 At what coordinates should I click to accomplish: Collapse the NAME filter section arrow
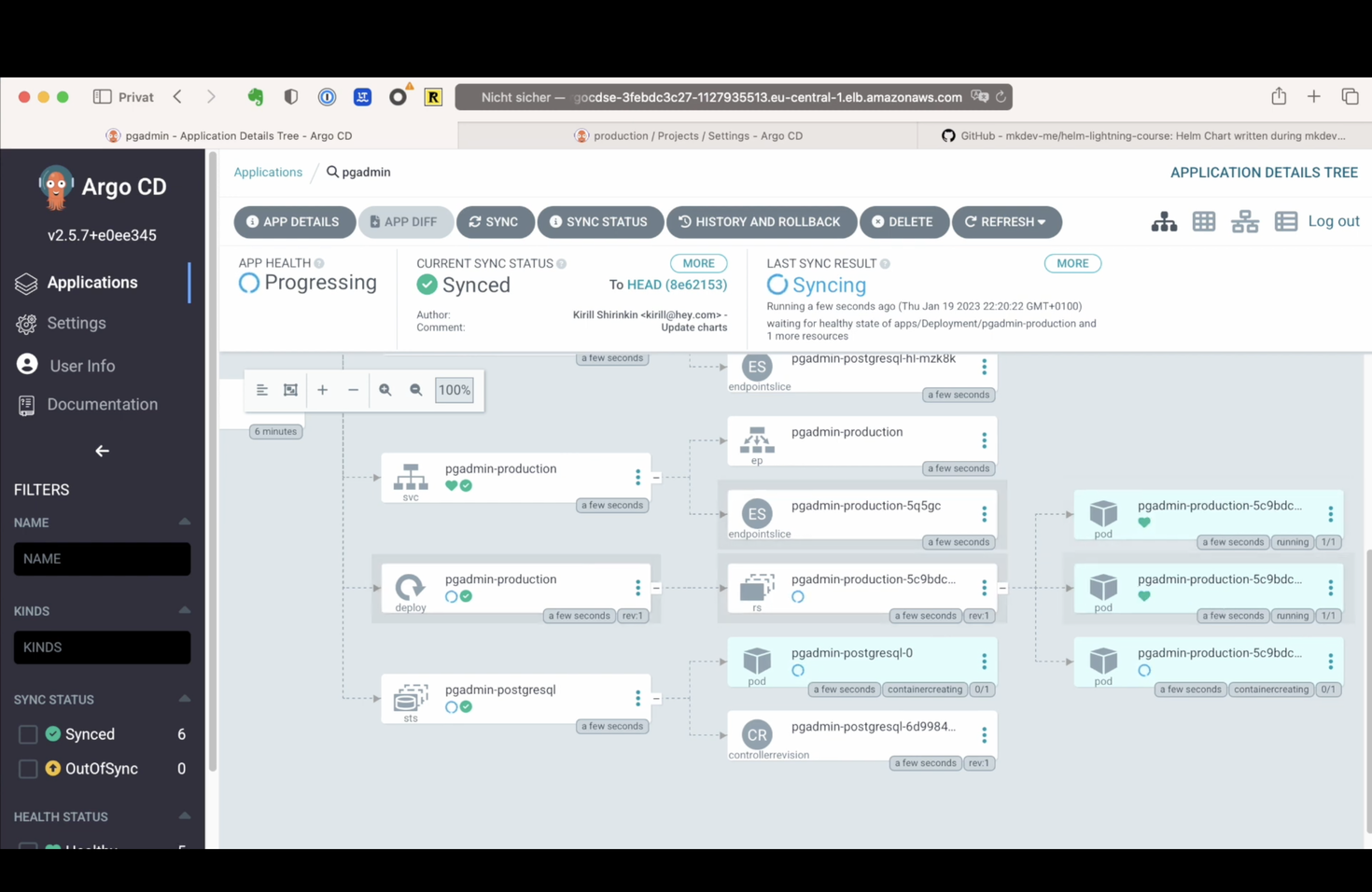184,523
